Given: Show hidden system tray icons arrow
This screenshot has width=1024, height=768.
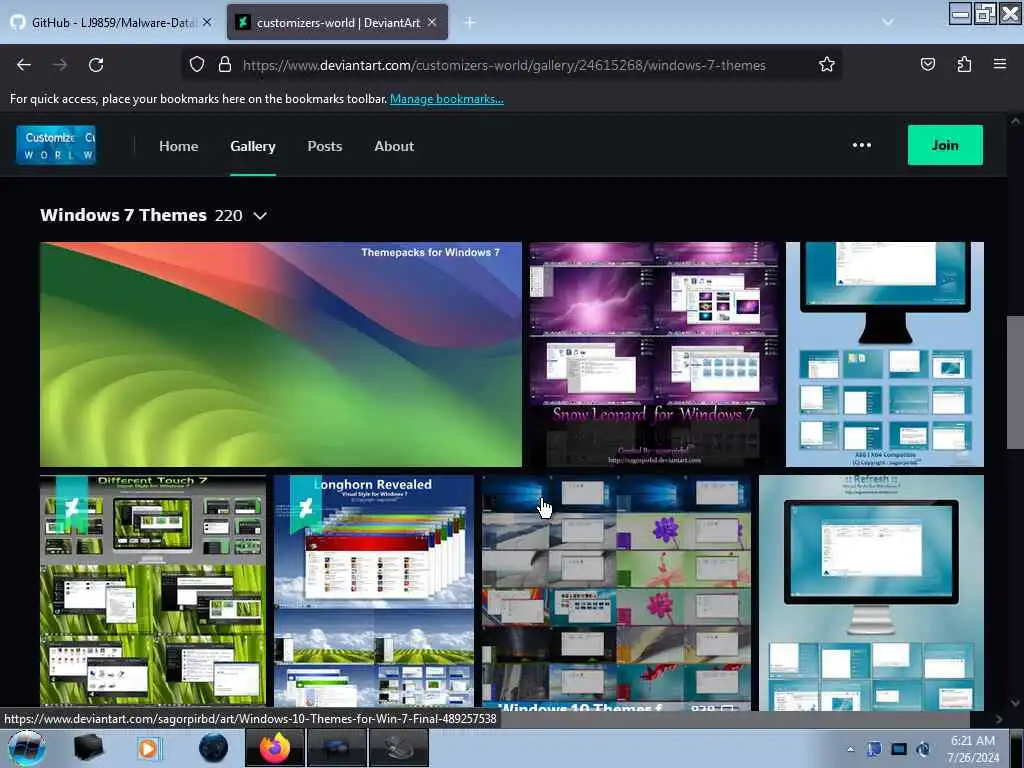Looking at the screenshot, I should pyautogui.click(x=850, y=749).
